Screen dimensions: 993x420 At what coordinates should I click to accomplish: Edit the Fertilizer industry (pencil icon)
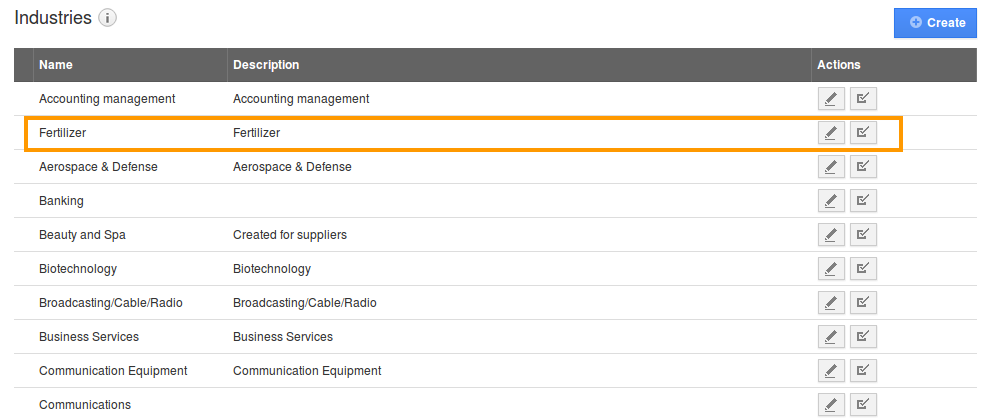[x=831, y=133]
